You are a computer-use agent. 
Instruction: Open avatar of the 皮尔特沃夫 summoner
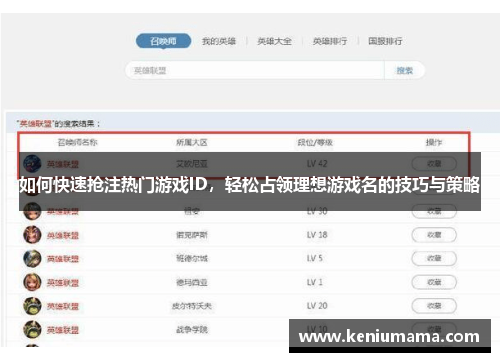32,306
